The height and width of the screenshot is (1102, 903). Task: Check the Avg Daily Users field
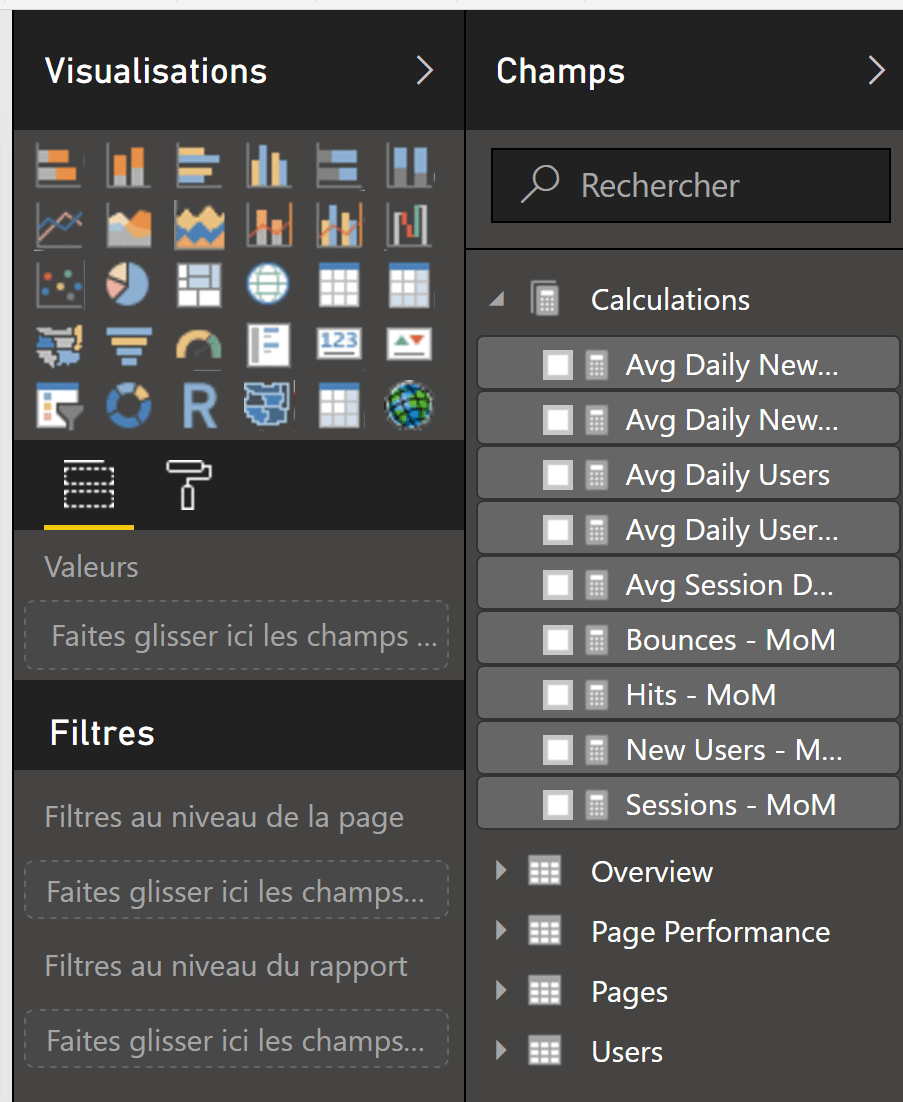[x=557, y=475]
